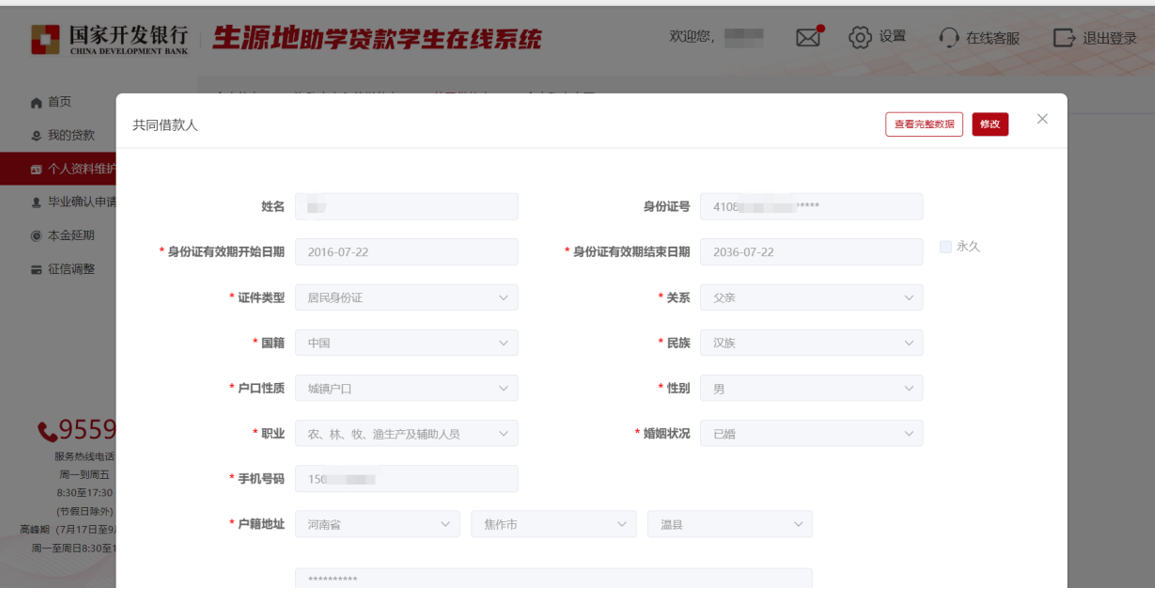1155x611 pixels.
Task: Close the 共同借款人 dialog
Action: (x=1042, y=119)
